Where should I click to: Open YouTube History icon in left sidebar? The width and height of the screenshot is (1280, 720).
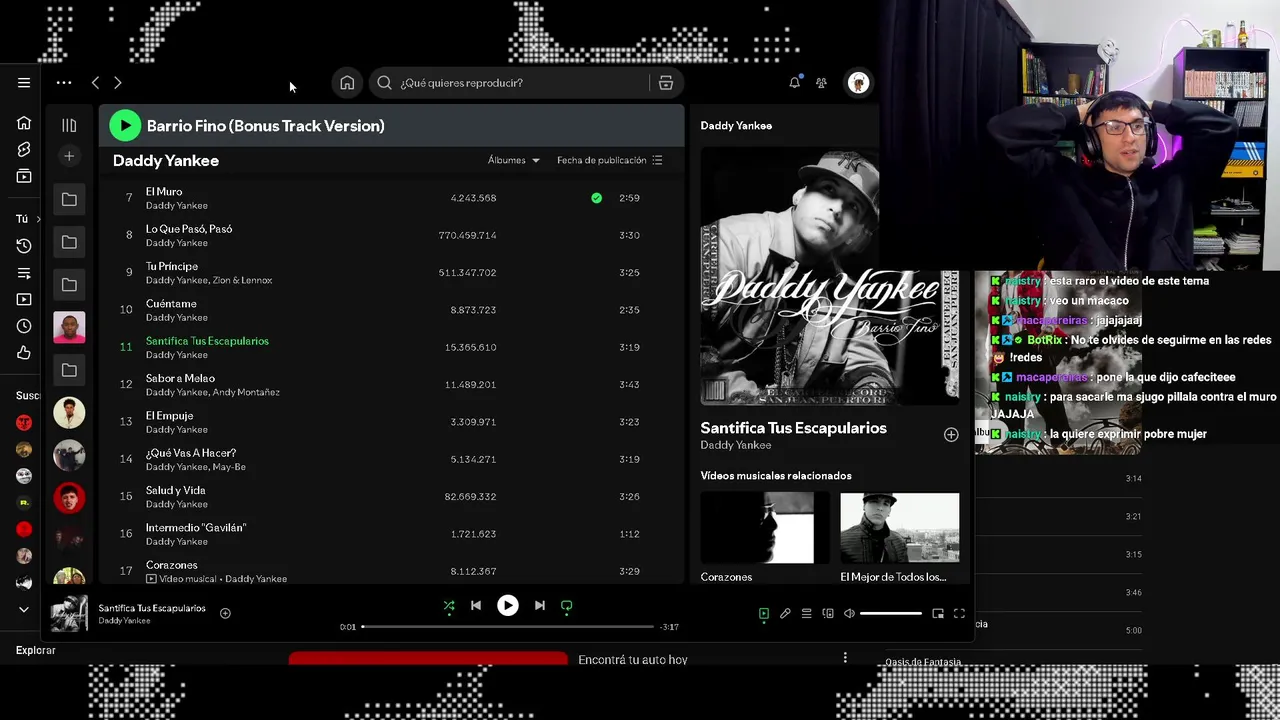click(x=24, y=246)
